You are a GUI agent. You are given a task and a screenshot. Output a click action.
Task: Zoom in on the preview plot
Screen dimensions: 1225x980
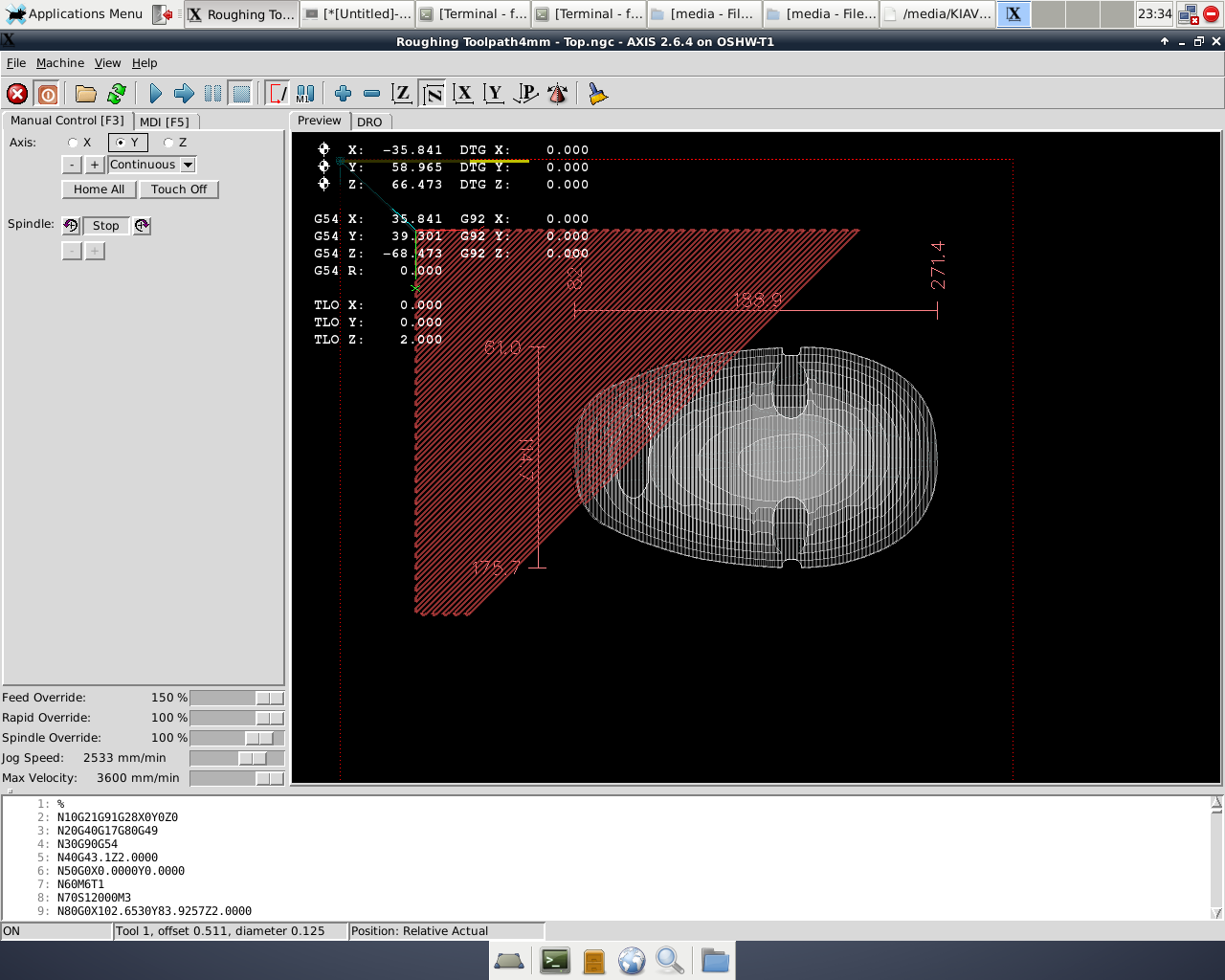[343, 93]
